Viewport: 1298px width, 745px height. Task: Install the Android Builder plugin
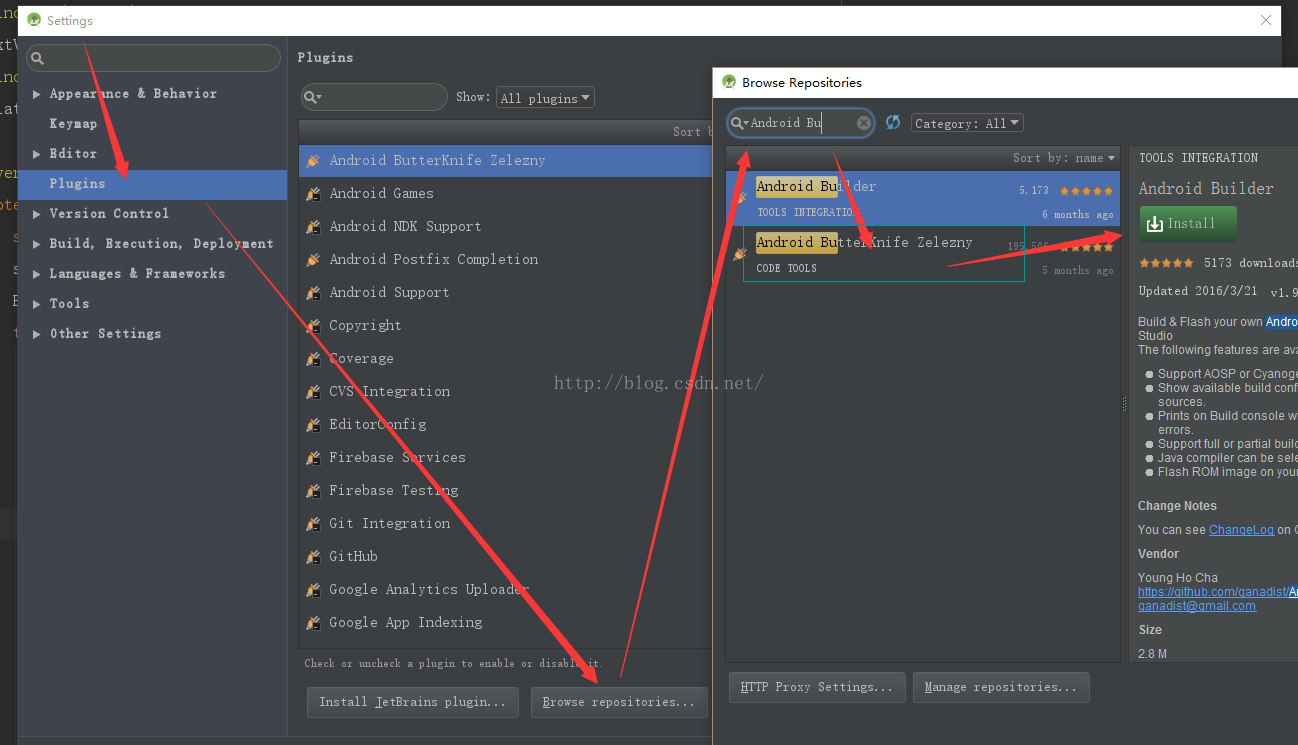(x=1188, y=224)
